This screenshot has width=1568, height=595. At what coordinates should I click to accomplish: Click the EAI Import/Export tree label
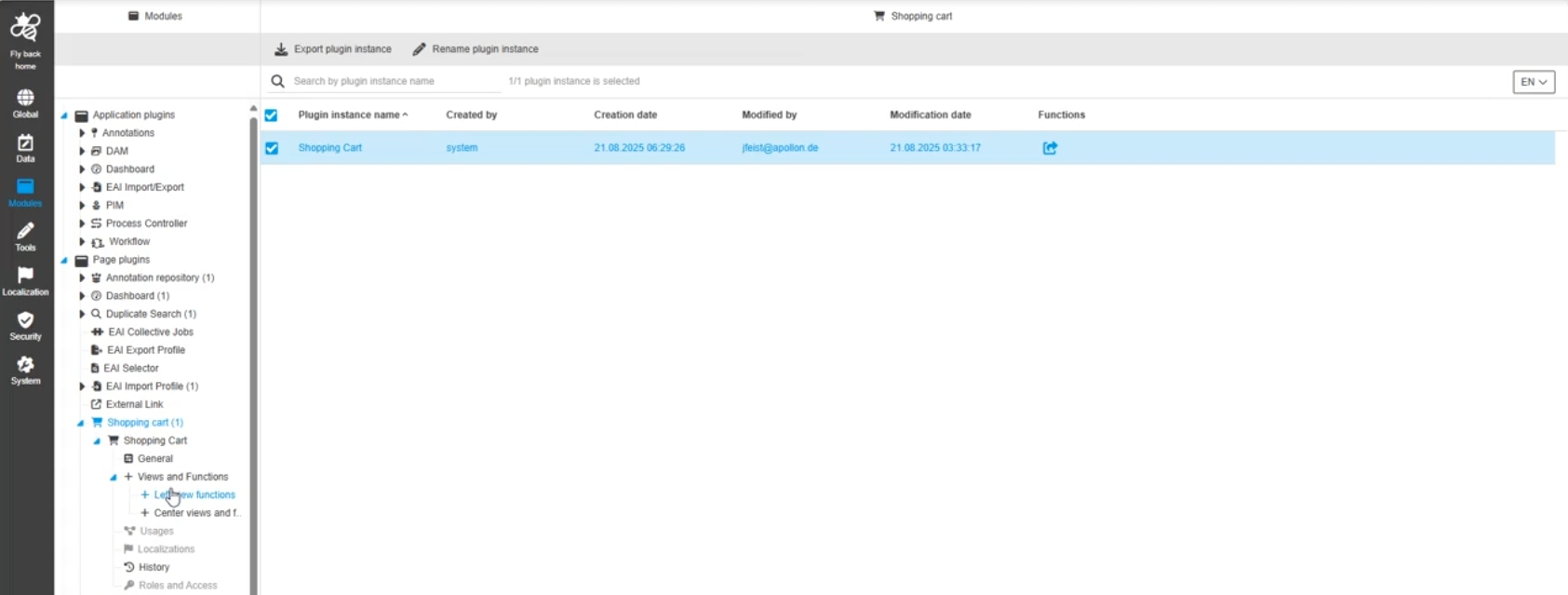coord(145,187)
